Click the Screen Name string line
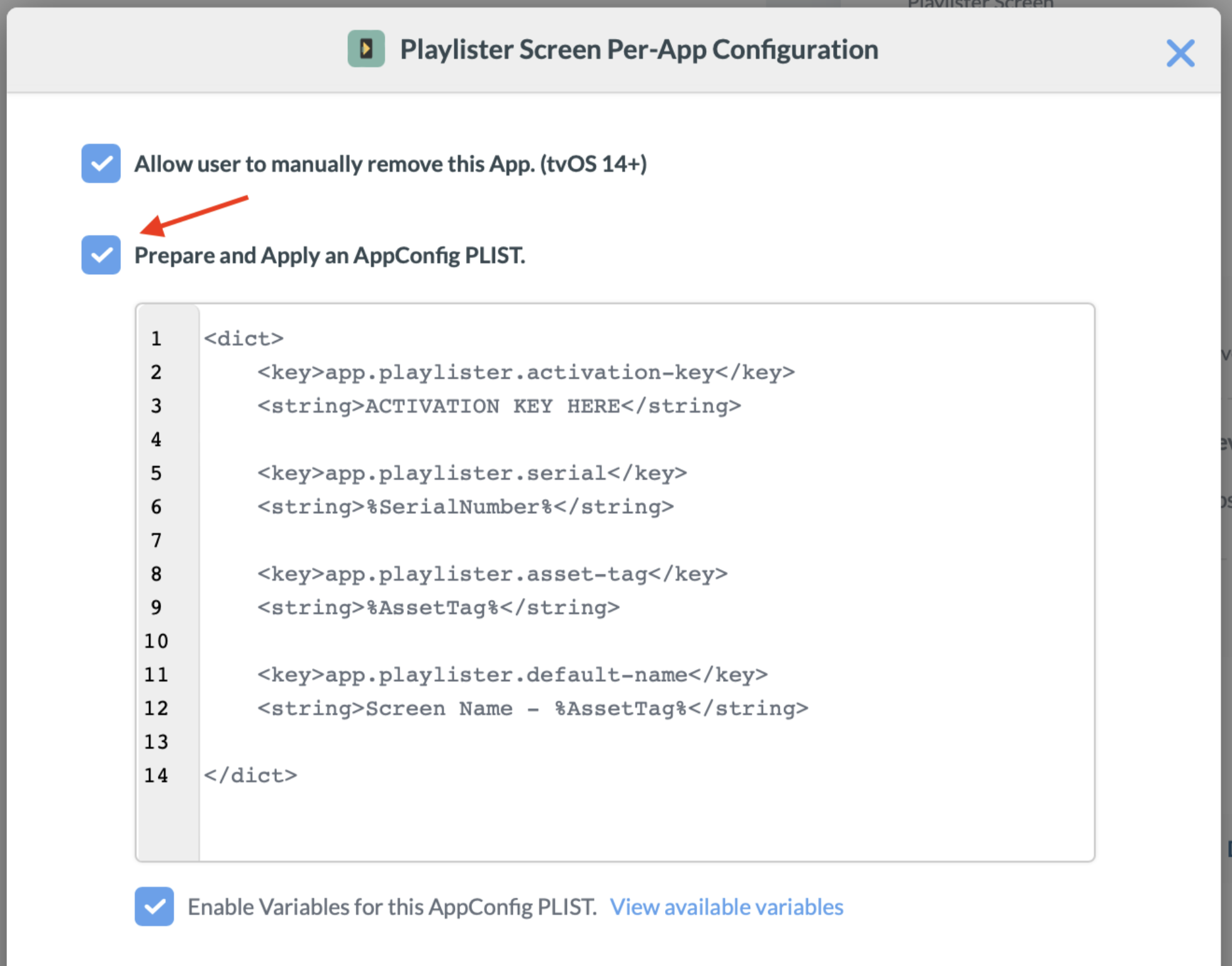Image resolution: width=1232 pixels, height=966 pixels. [x=532, y=709]
